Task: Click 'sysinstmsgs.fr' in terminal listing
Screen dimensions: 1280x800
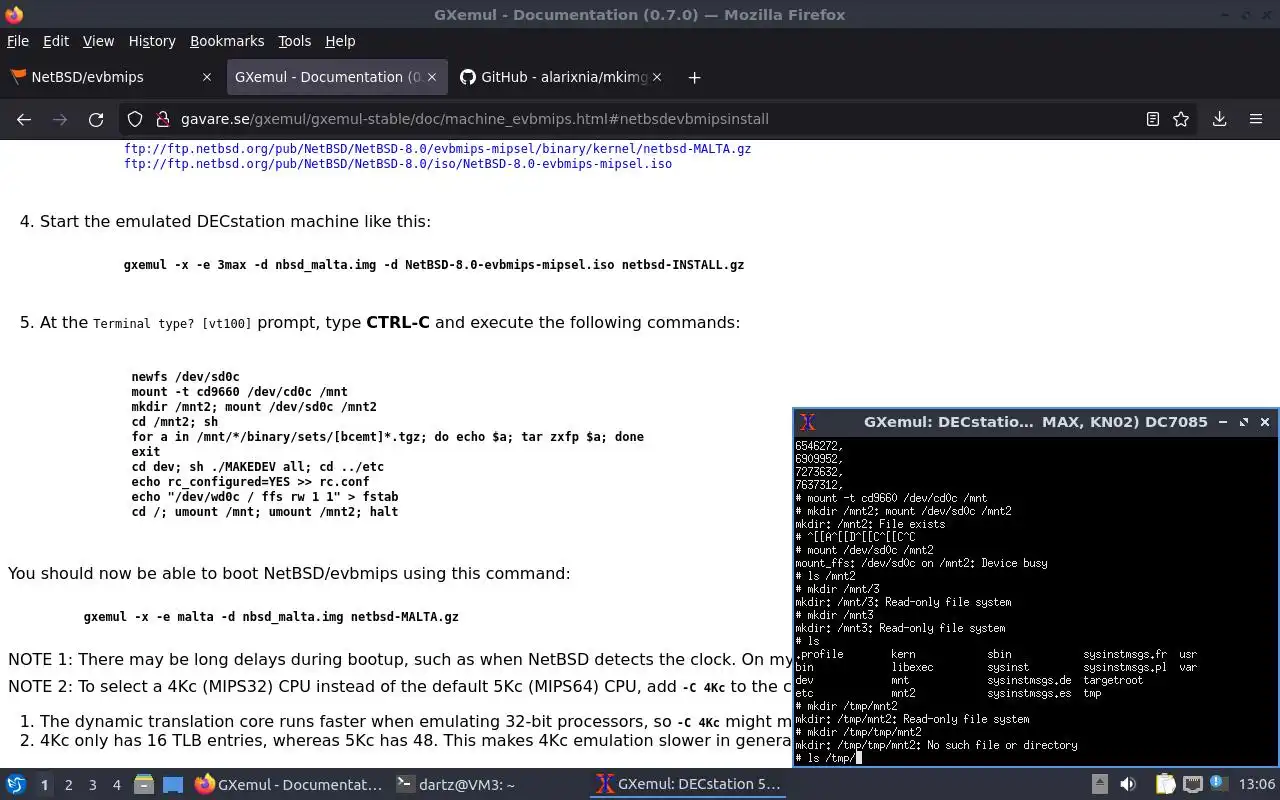Action: (1125, 654)
